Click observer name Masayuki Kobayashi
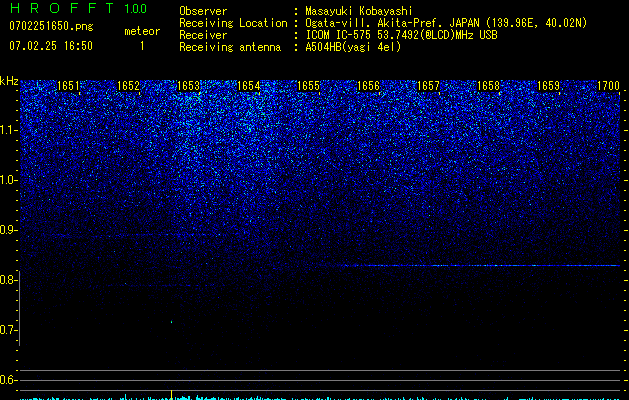 [x=359, y=11]
